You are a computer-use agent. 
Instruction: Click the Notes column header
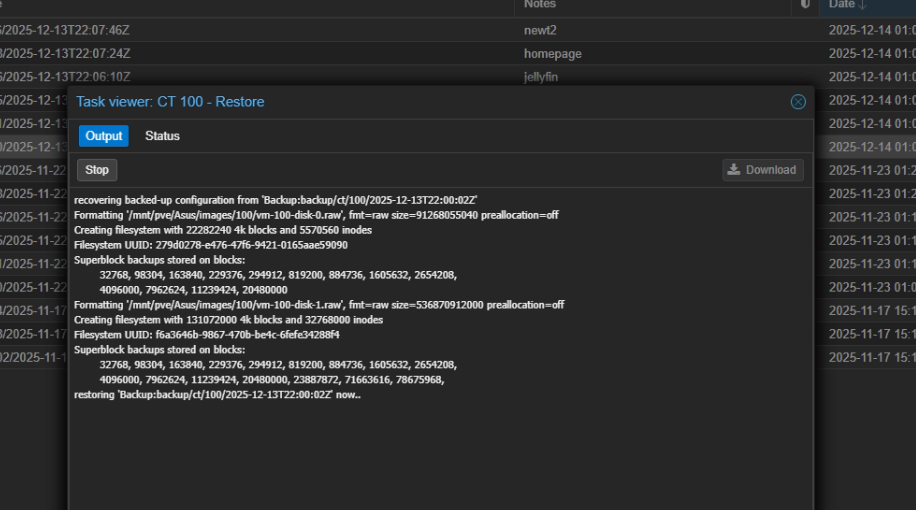[x=540, y=5]
